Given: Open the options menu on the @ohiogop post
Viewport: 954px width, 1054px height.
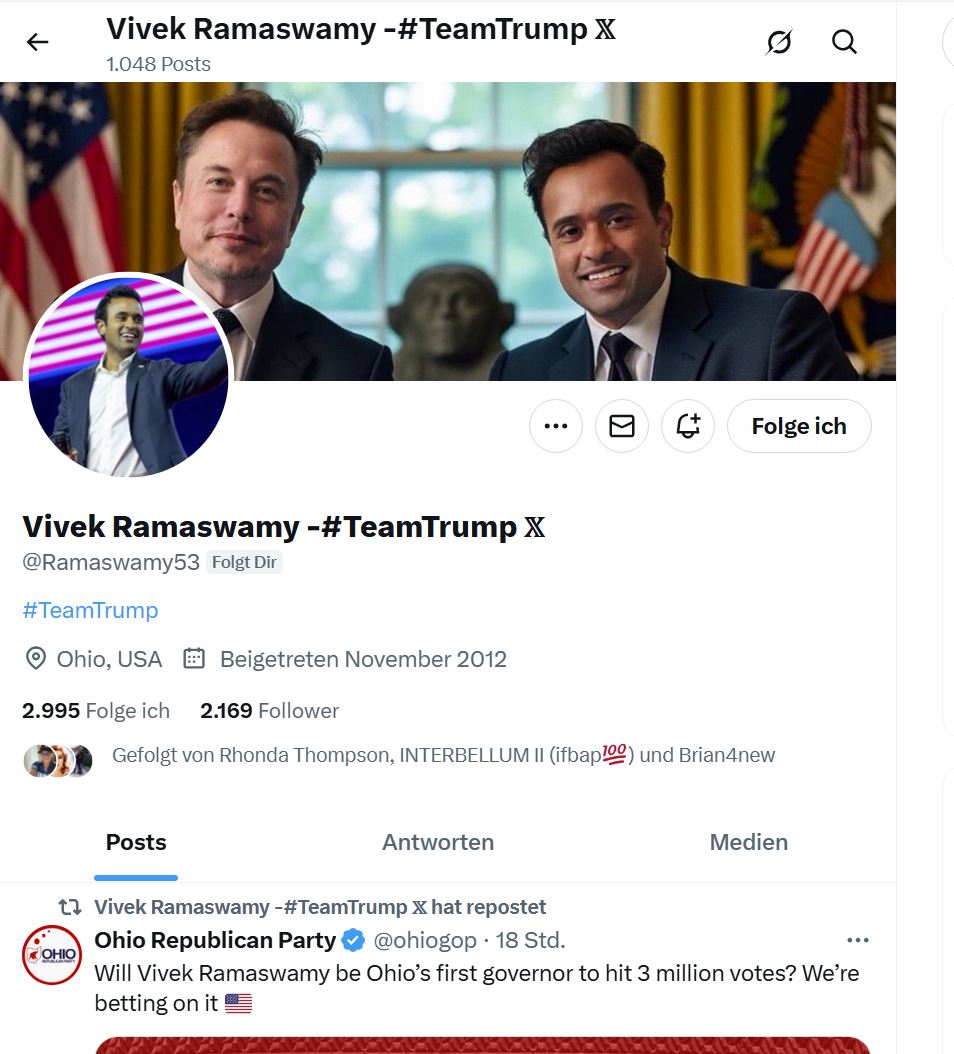Looking at the screenshot, I should [x=857, y=940].
